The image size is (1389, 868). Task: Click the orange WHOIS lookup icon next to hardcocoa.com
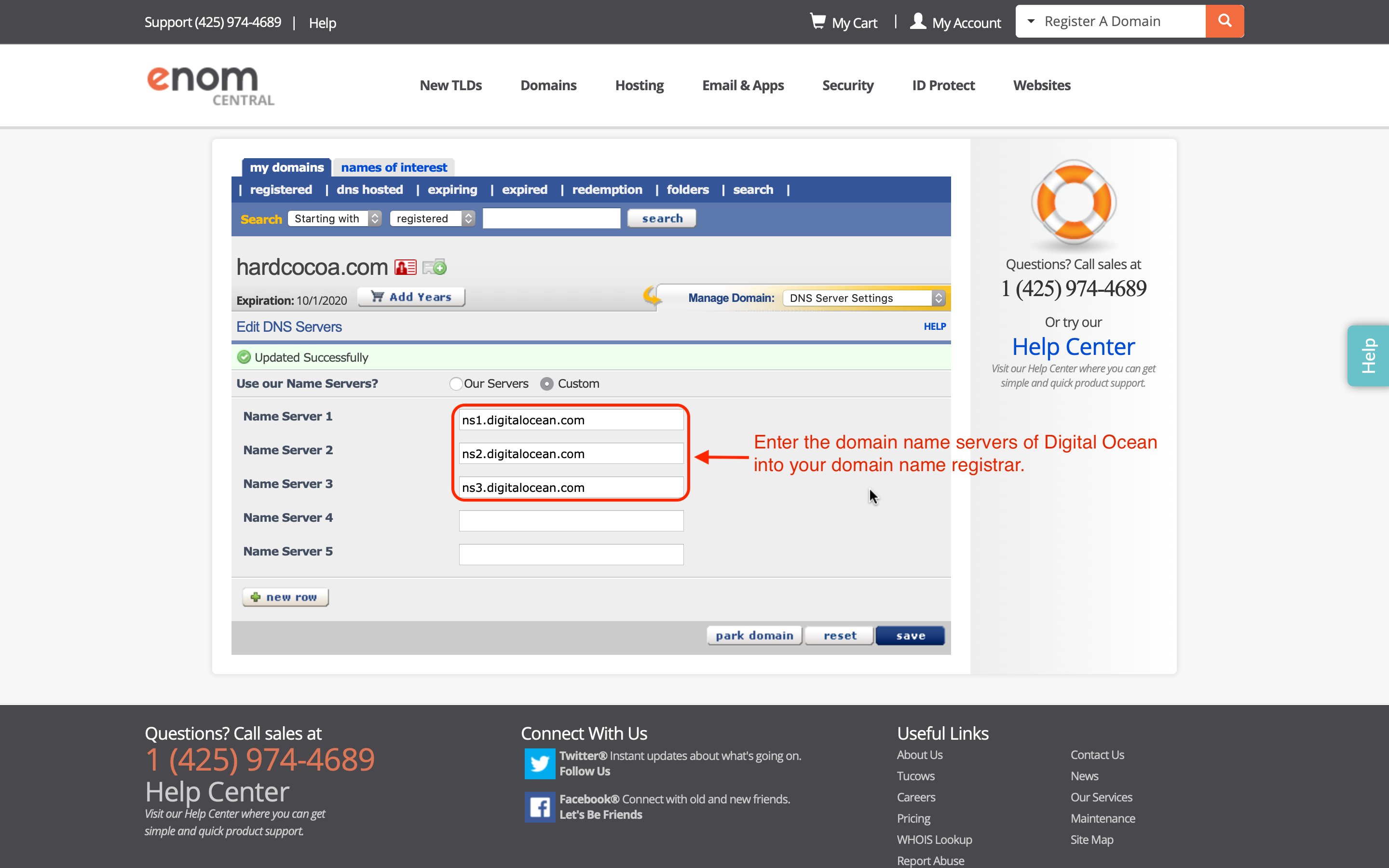coord(405,266)
